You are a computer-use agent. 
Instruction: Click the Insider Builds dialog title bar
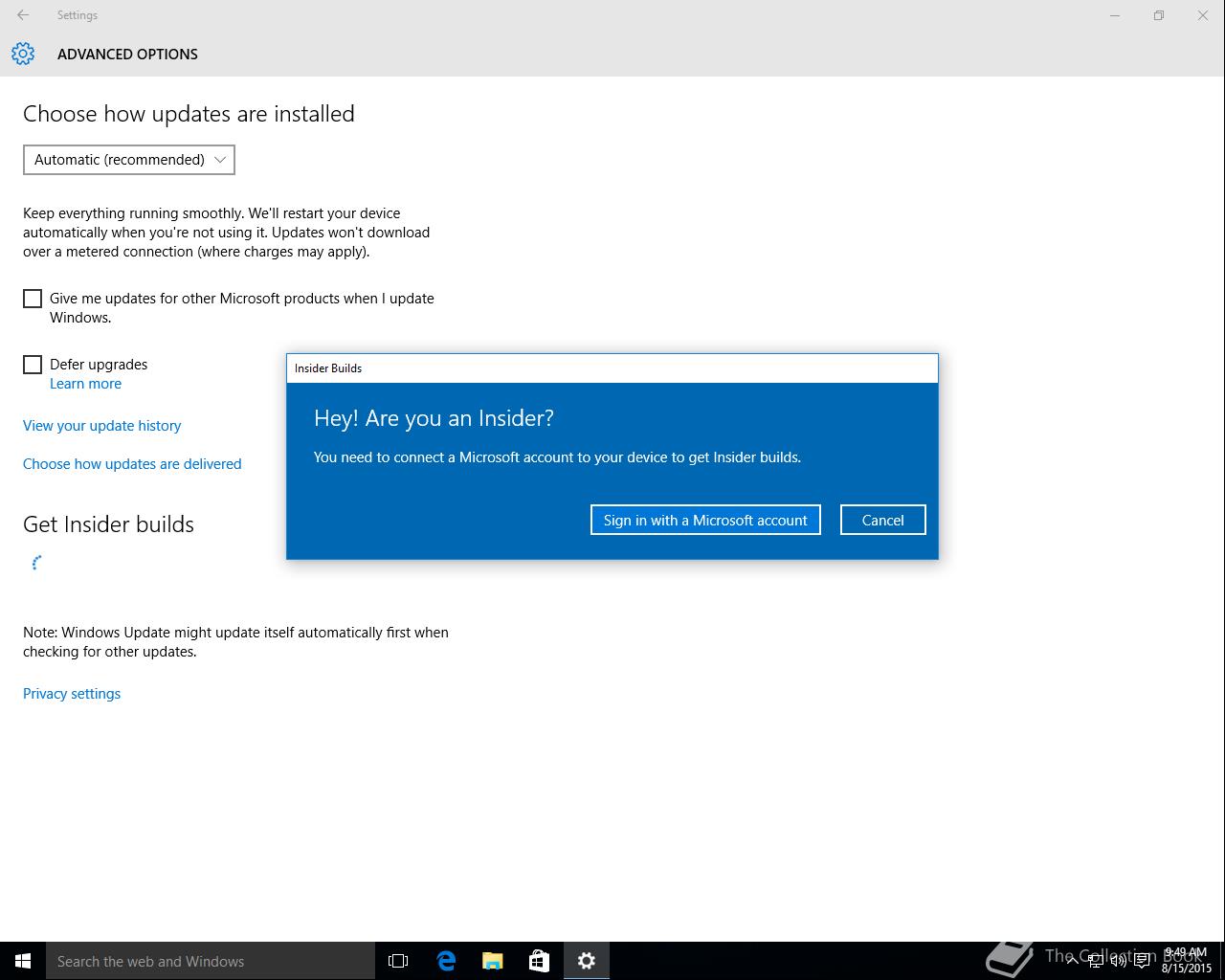(x=612, y=368)
